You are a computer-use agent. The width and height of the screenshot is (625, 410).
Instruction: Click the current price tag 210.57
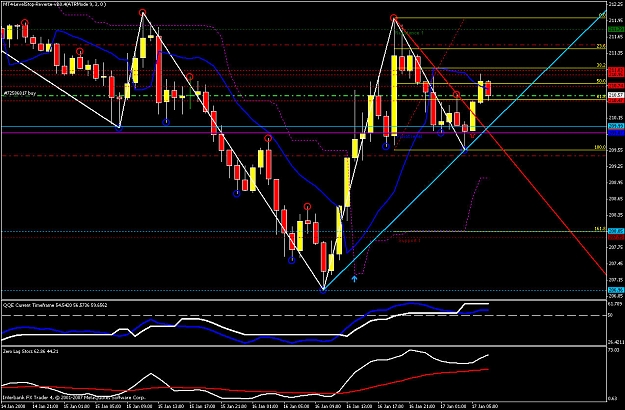(616, 96)
